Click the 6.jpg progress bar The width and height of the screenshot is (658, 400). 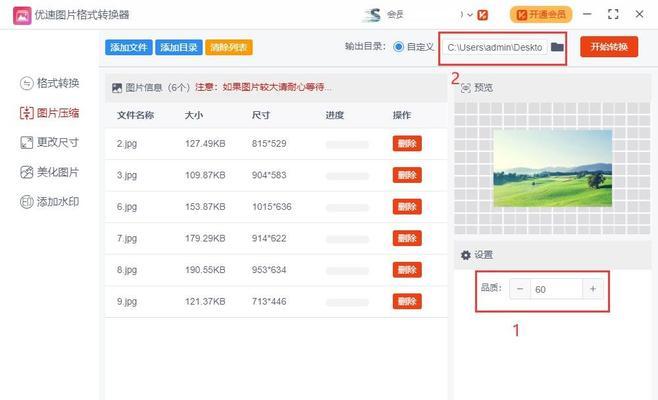(x=347, y=207)
